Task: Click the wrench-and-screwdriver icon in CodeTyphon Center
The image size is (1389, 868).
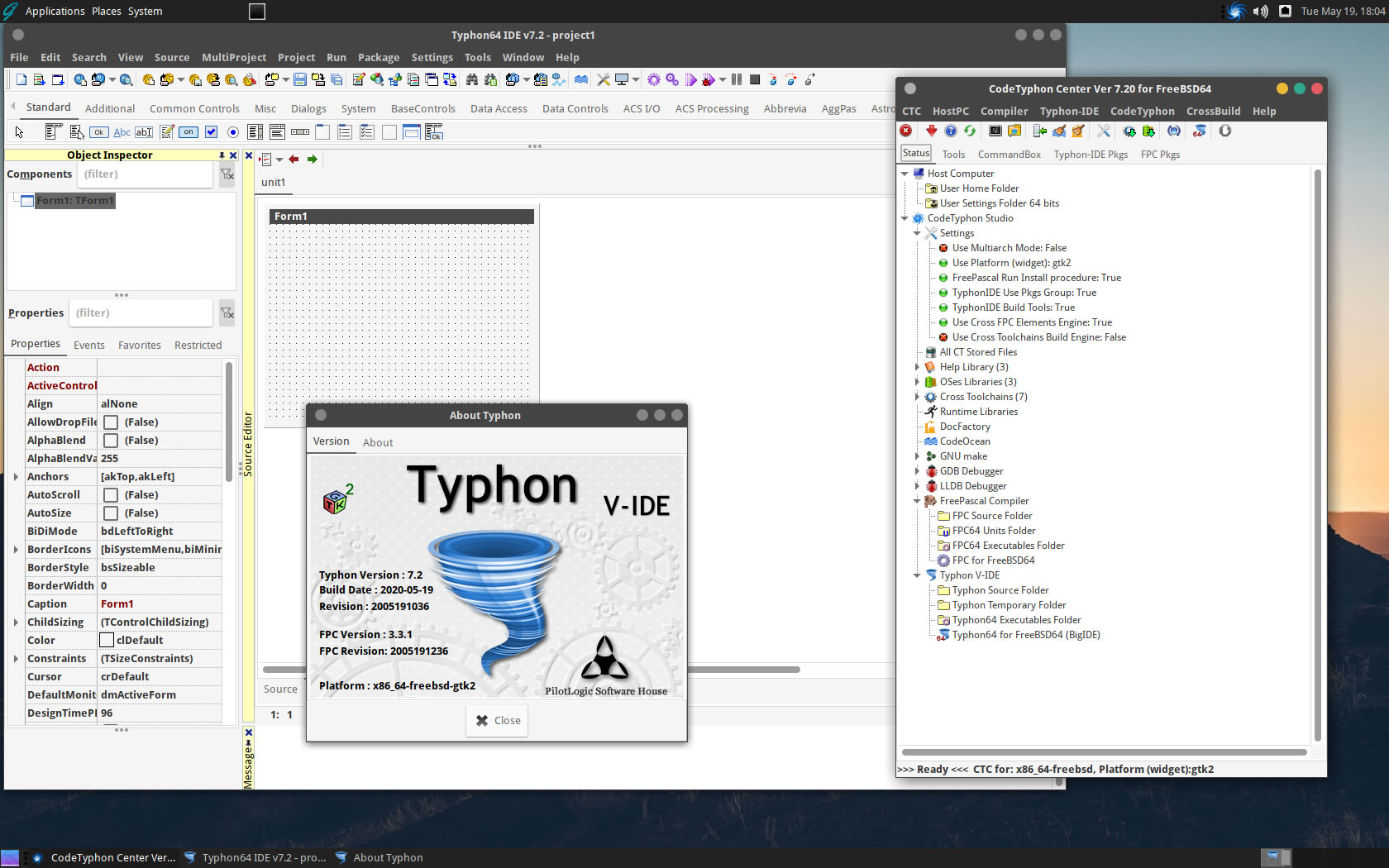Action: [1104, 131]
